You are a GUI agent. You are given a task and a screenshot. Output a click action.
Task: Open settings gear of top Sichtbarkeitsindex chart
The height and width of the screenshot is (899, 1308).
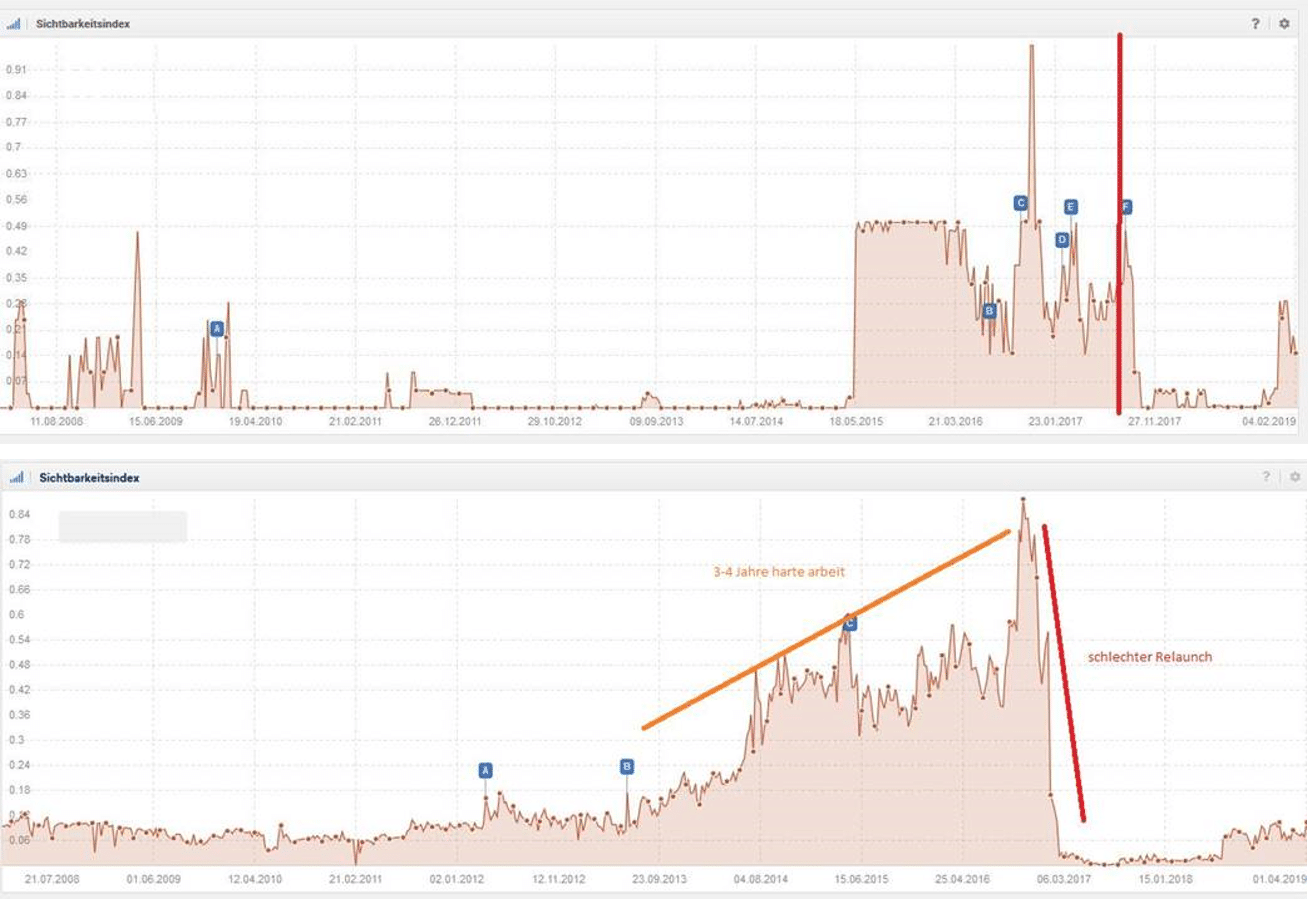point(1285,24)
